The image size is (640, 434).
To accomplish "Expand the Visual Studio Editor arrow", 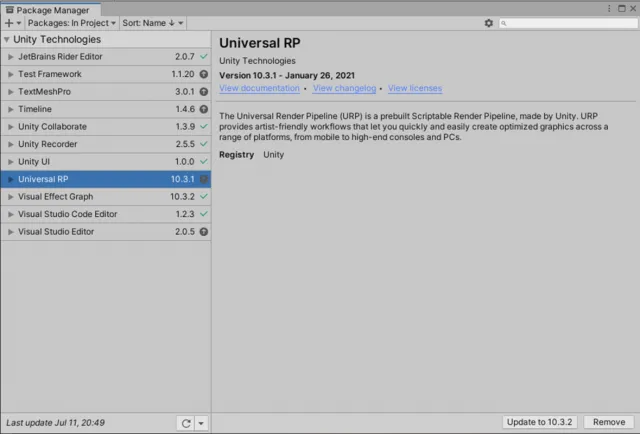I will (11, 232).
